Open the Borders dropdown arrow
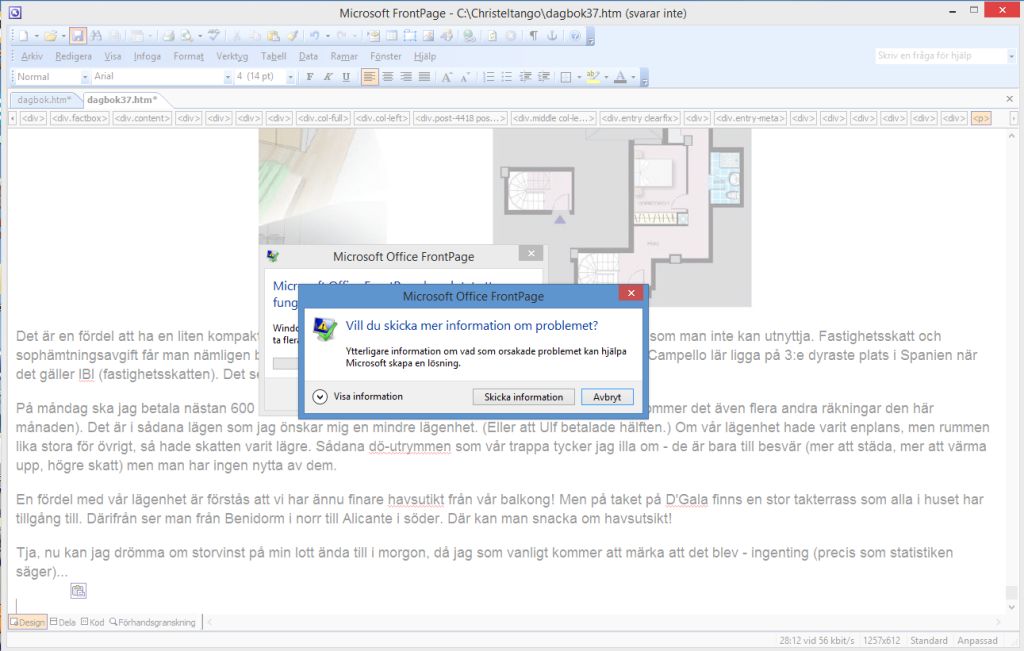This screenshot has height=651, width=1024. pyautogui.click(x=579, y=77)
